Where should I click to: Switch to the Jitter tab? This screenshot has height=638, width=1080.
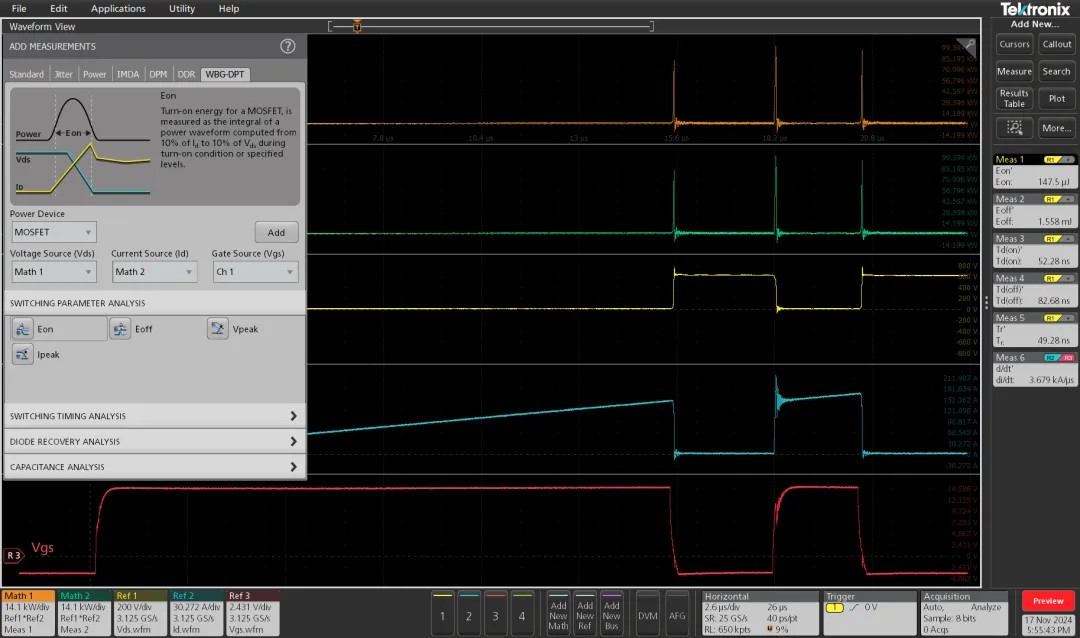[63, 74]
